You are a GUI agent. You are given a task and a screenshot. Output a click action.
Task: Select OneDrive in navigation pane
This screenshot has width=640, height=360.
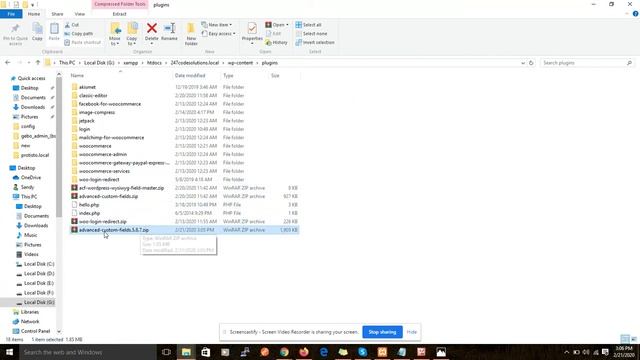pyautogui.click(x=31, y=178)
